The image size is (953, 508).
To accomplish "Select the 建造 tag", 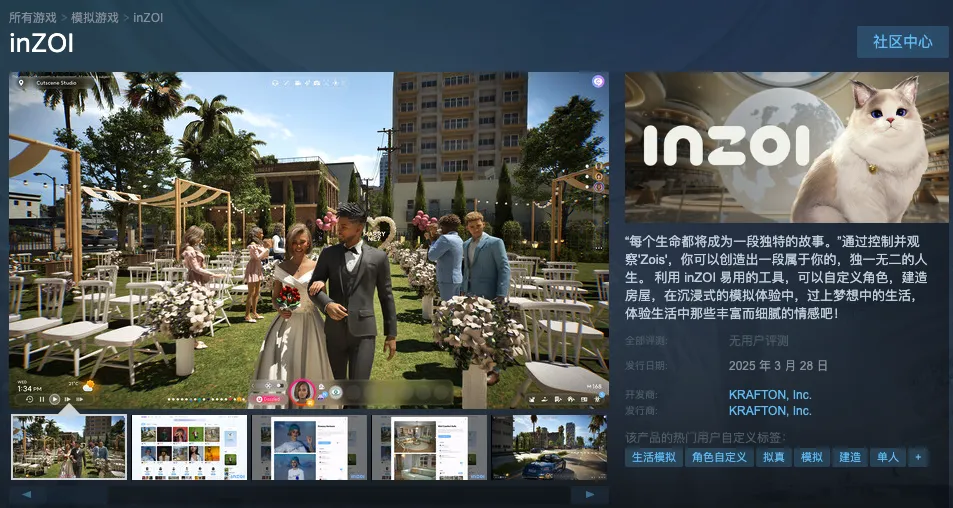I will point(850,457).
